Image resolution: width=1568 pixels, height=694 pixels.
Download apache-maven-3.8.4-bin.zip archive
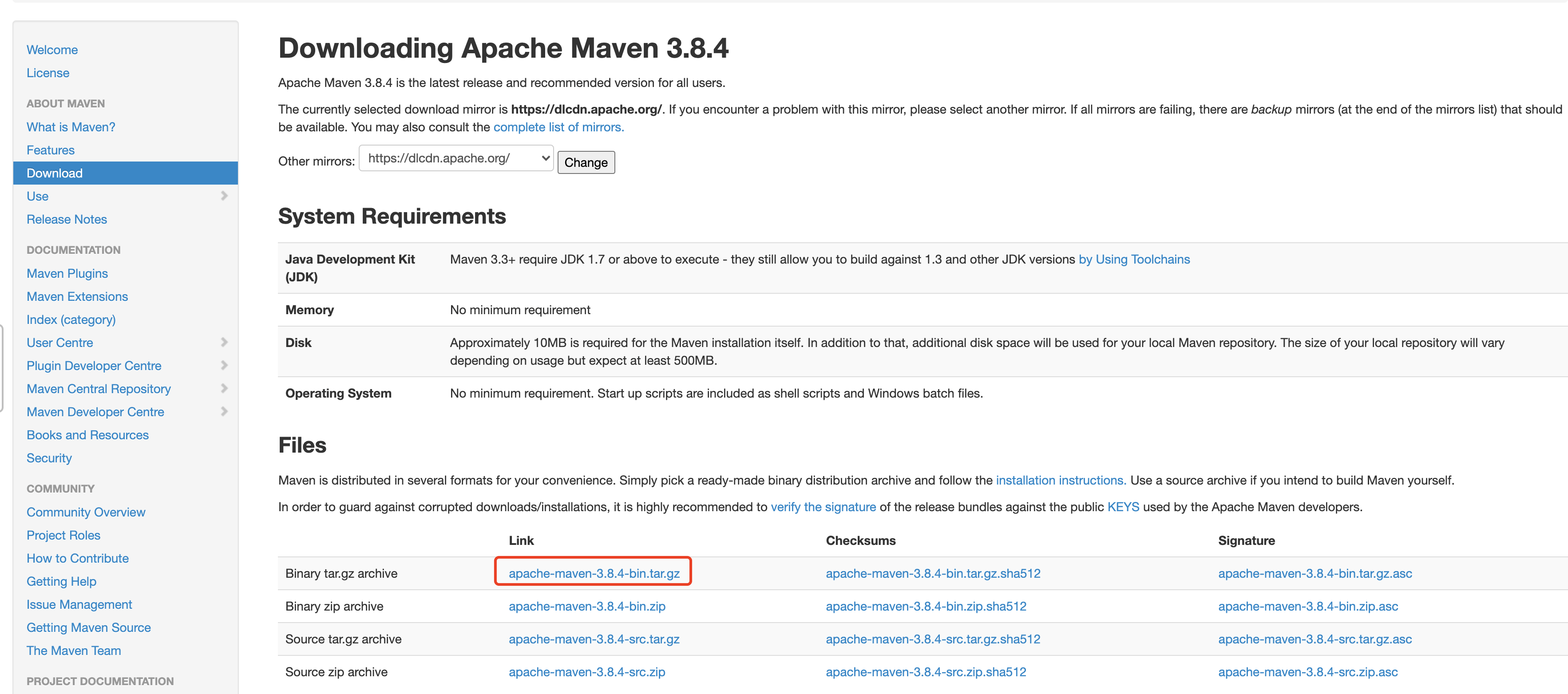pyautogui.click(x=587, y=607)
